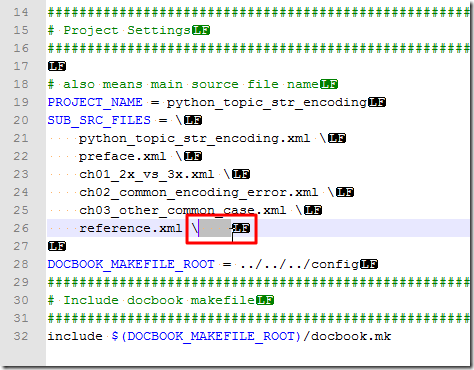Click the include keyword on line 32

(x=75, y=336)
